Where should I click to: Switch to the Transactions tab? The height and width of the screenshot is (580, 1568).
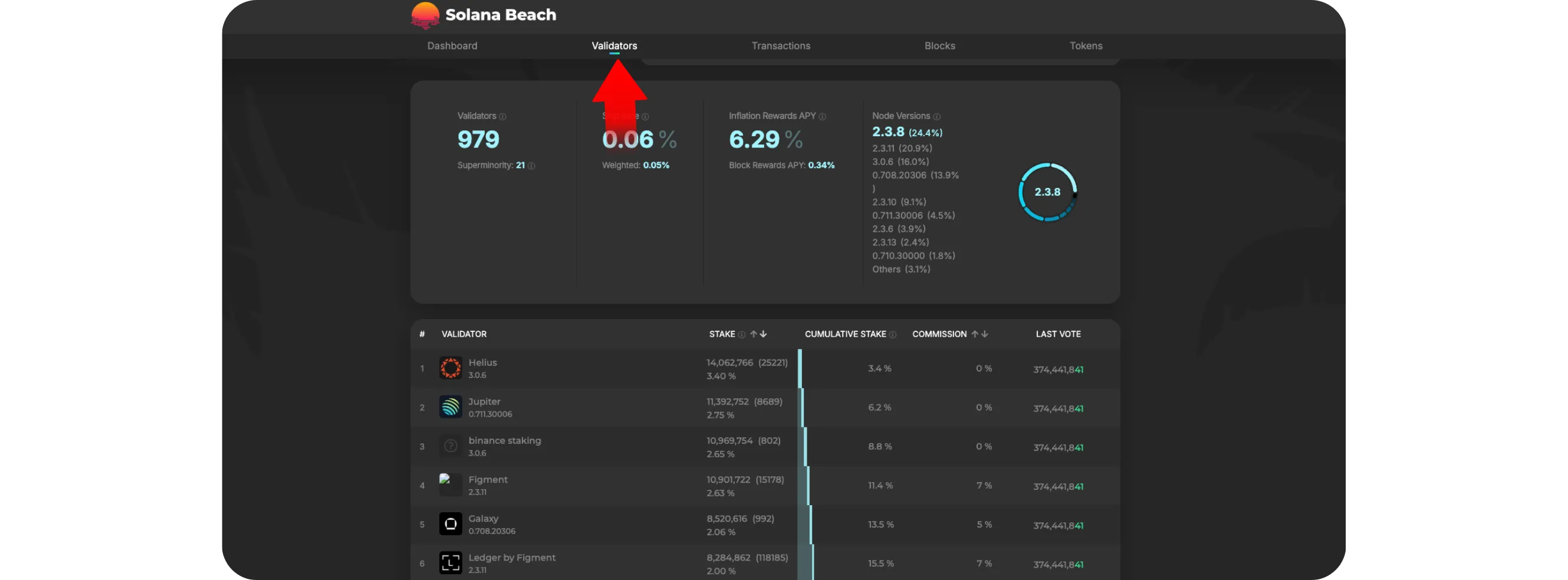[780, 45]
